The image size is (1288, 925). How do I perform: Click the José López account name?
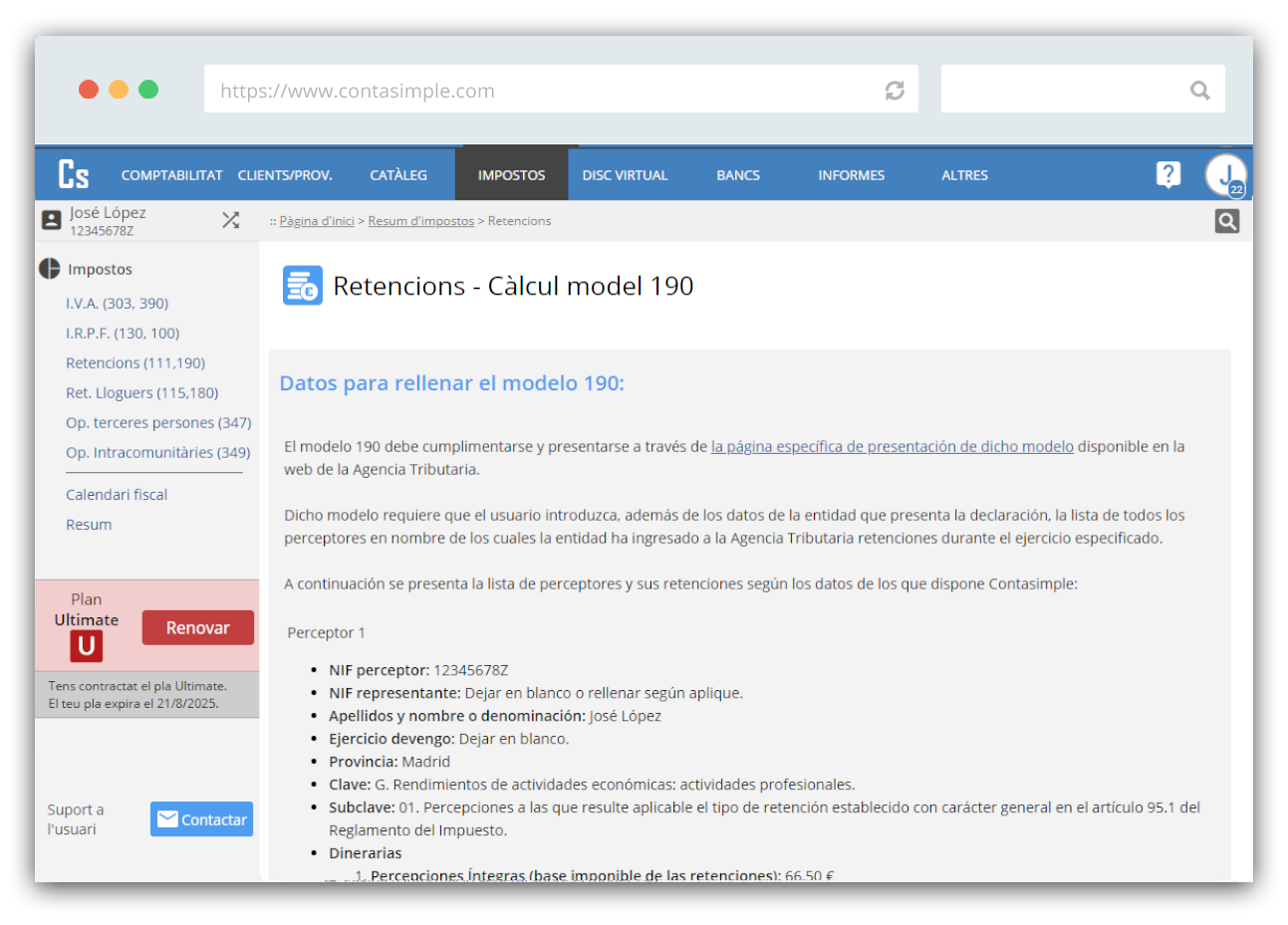(108, 212)
